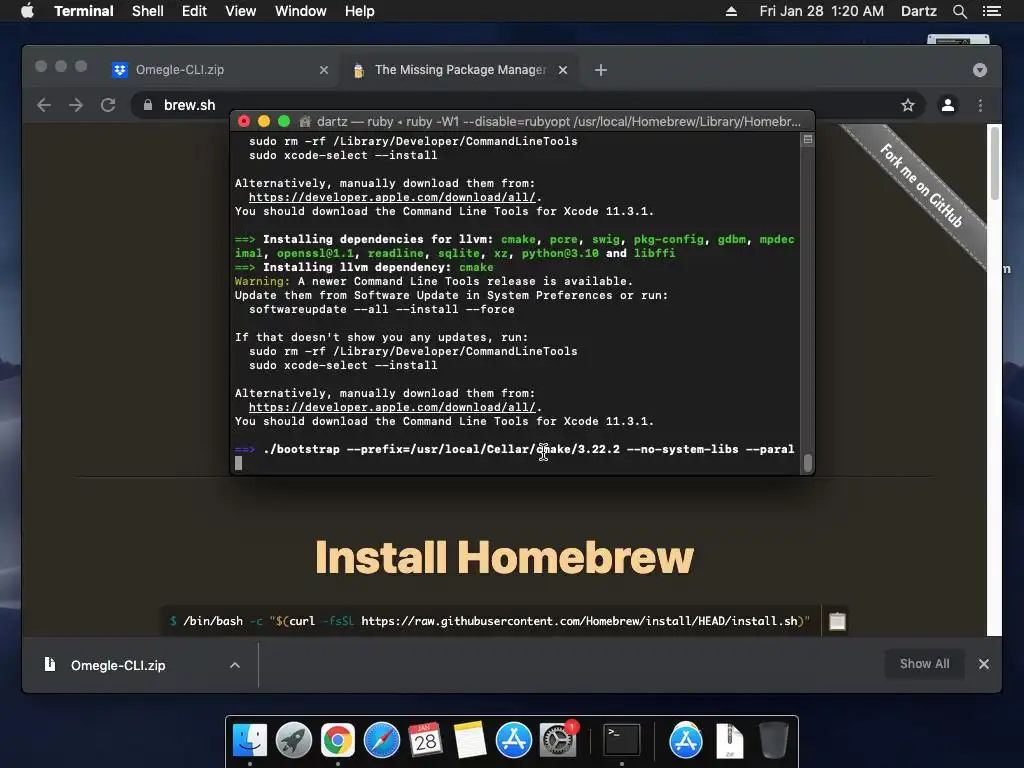Open Trash from the Dock

pyautogui.click(x=773, y=741)
